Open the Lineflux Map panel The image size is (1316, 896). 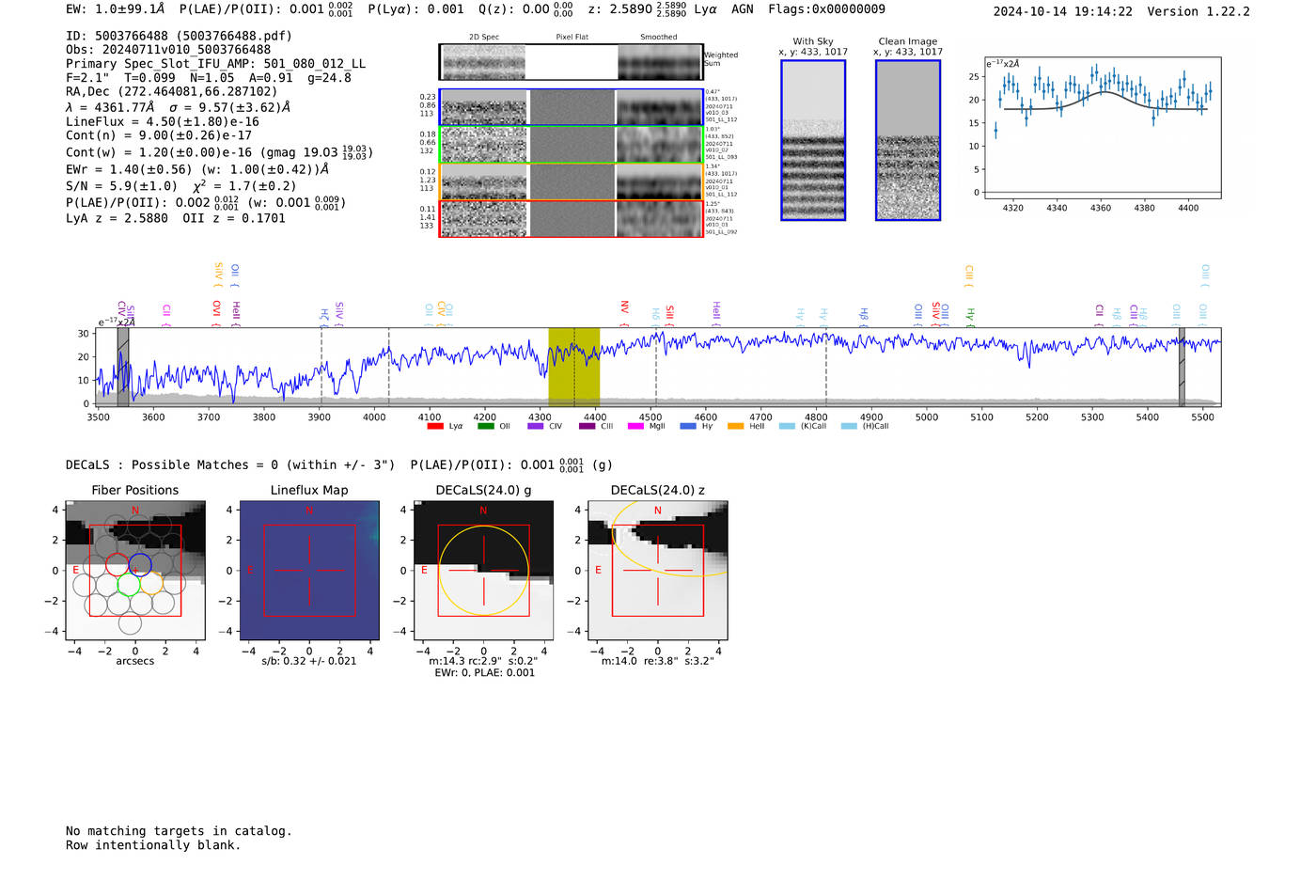tap(309, 571)
